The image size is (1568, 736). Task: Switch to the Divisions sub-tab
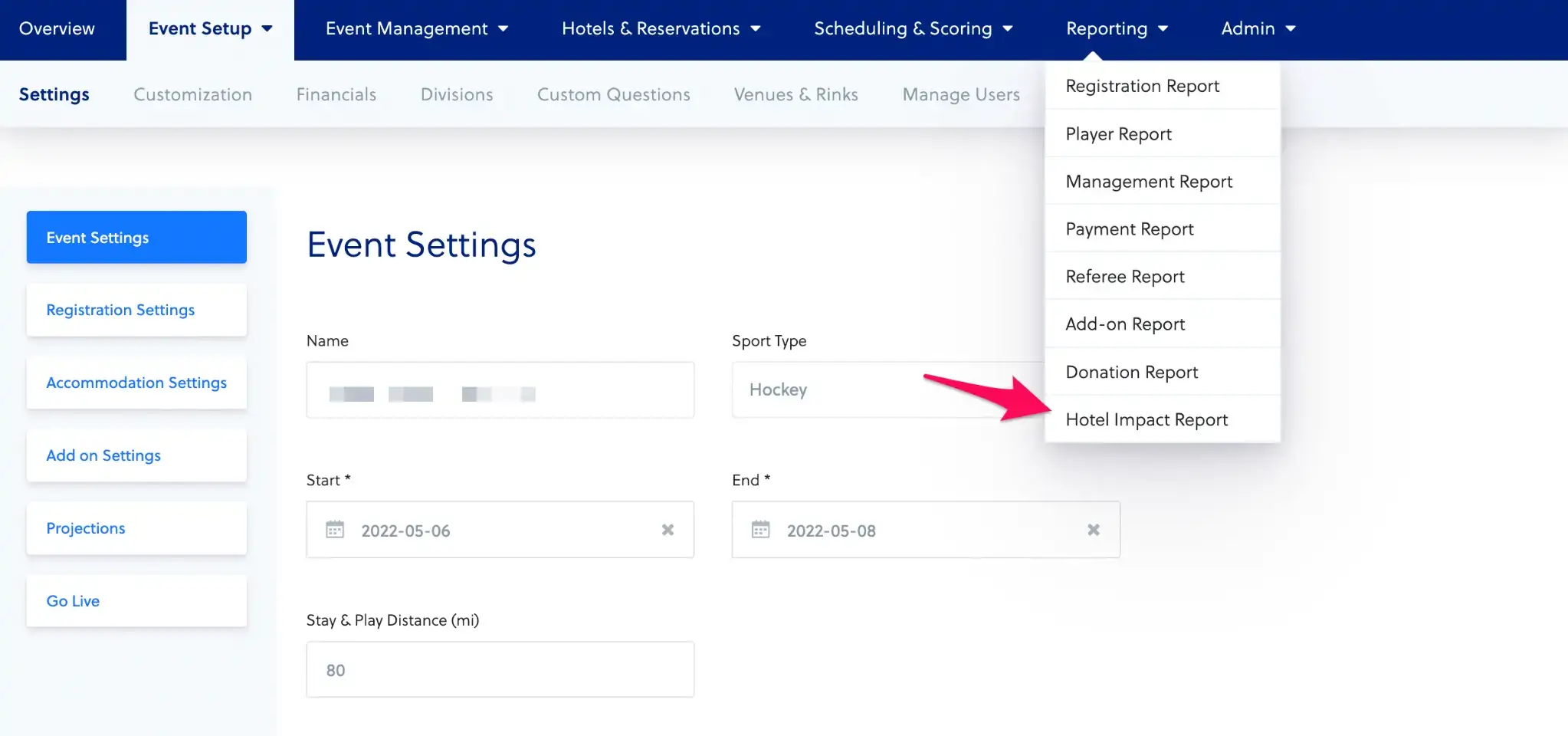coord(457,94)
